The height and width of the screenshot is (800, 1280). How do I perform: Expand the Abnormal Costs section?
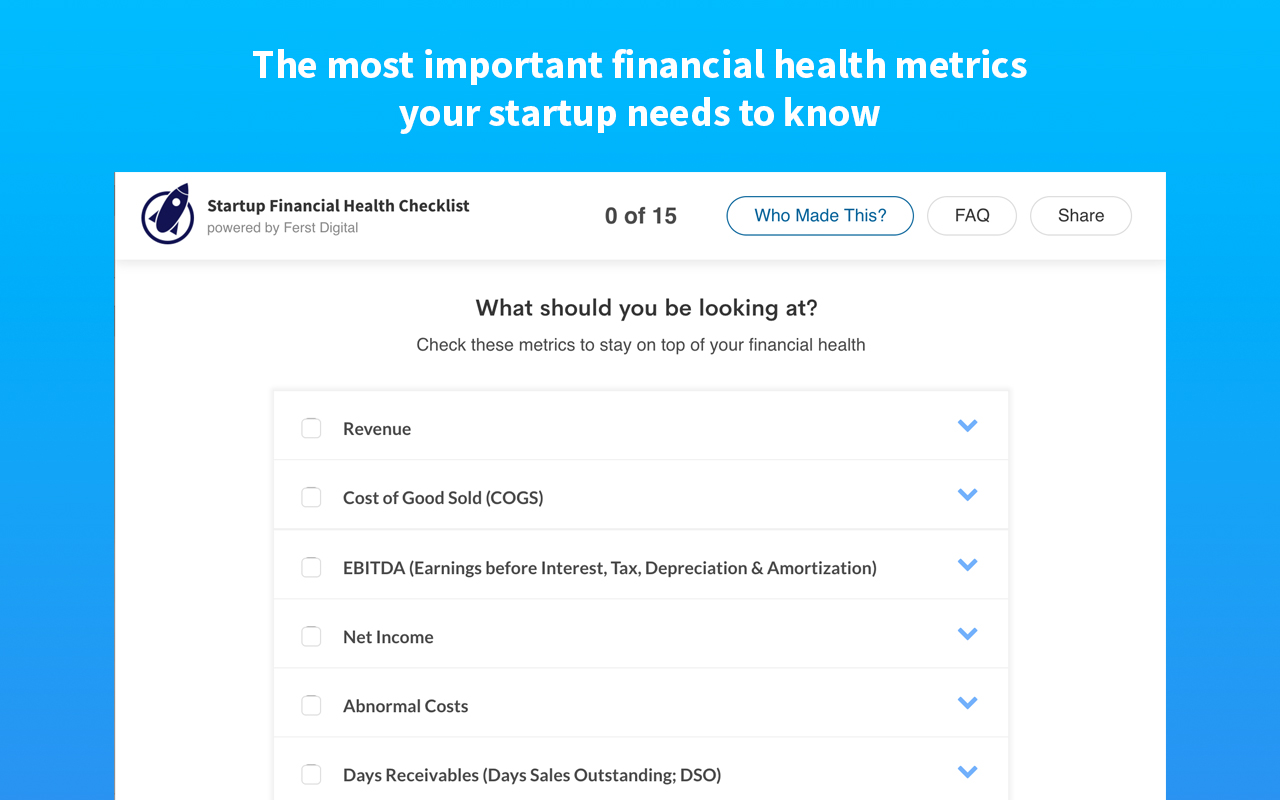pyautogui.click(x=967, y=702)
